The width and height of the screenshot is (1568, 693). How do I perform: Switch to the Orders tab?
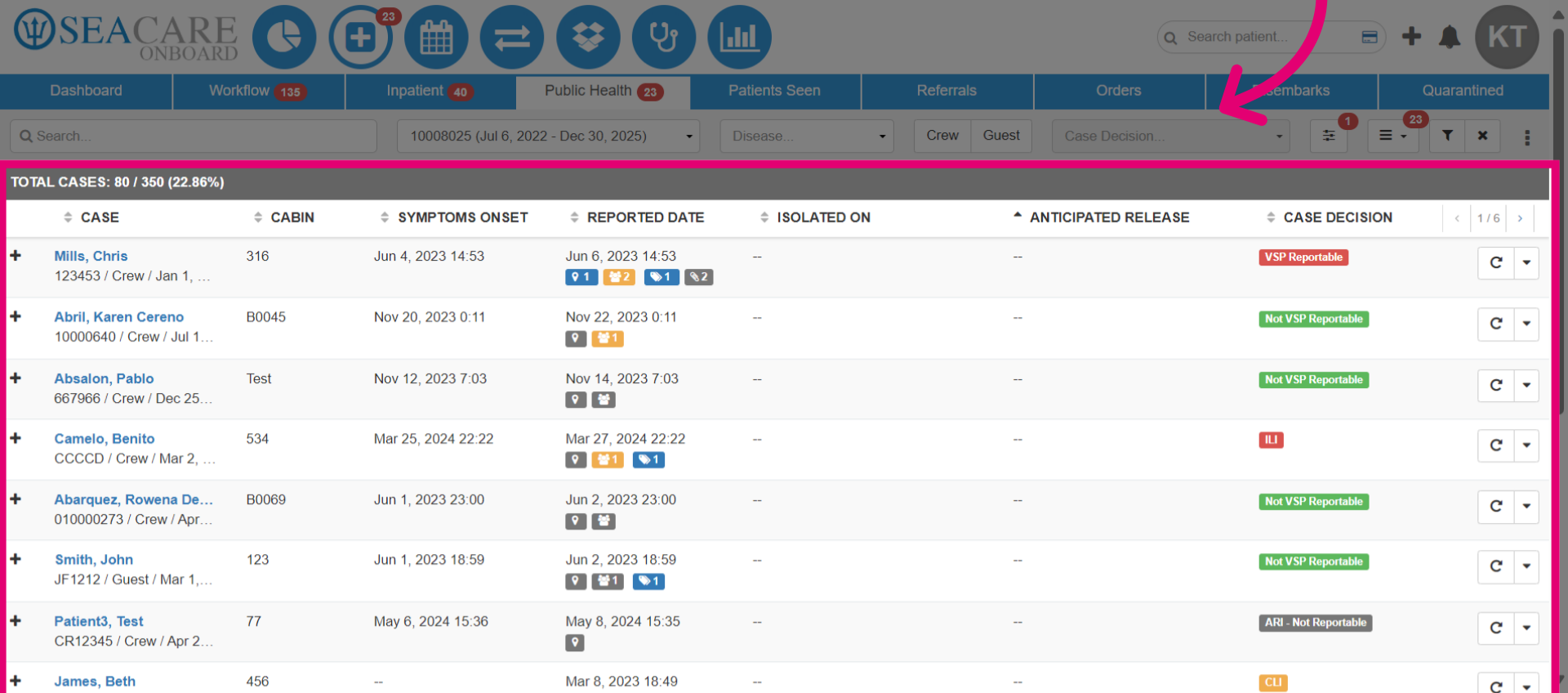point(1119,91)
